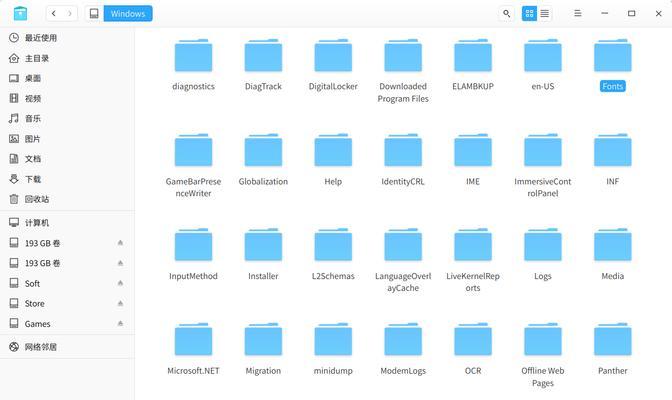Select the ImmersiveControlPanel folder
Image resolution: width=672 pixels, height=400 pixels.
tap(543, 166)
